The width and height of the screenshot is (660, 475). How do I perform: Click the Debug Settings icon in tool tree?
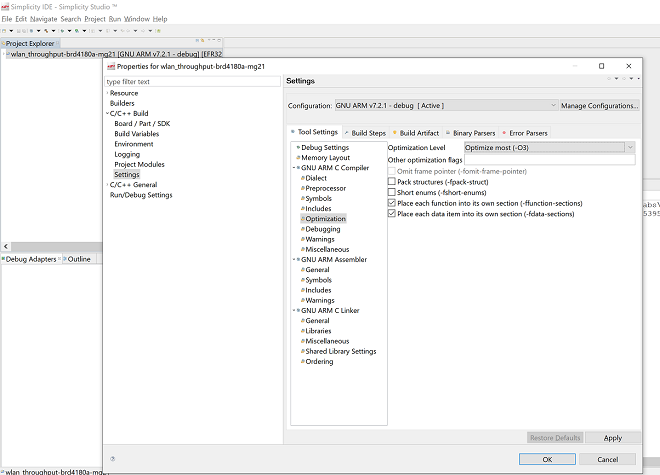tap(297, 148)
